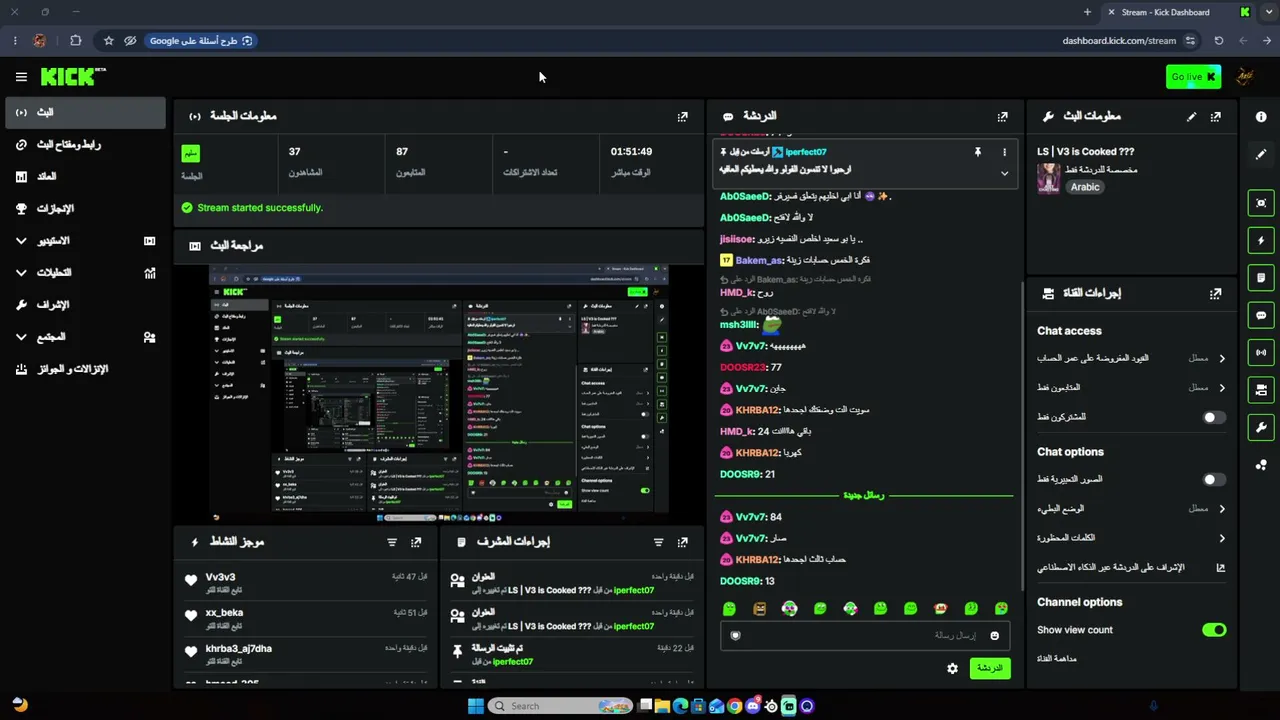Click the Kick logo
Image resolution: width=1280 pixels, height=720 pixels.
pyautogui.click(x=73, y=77)
